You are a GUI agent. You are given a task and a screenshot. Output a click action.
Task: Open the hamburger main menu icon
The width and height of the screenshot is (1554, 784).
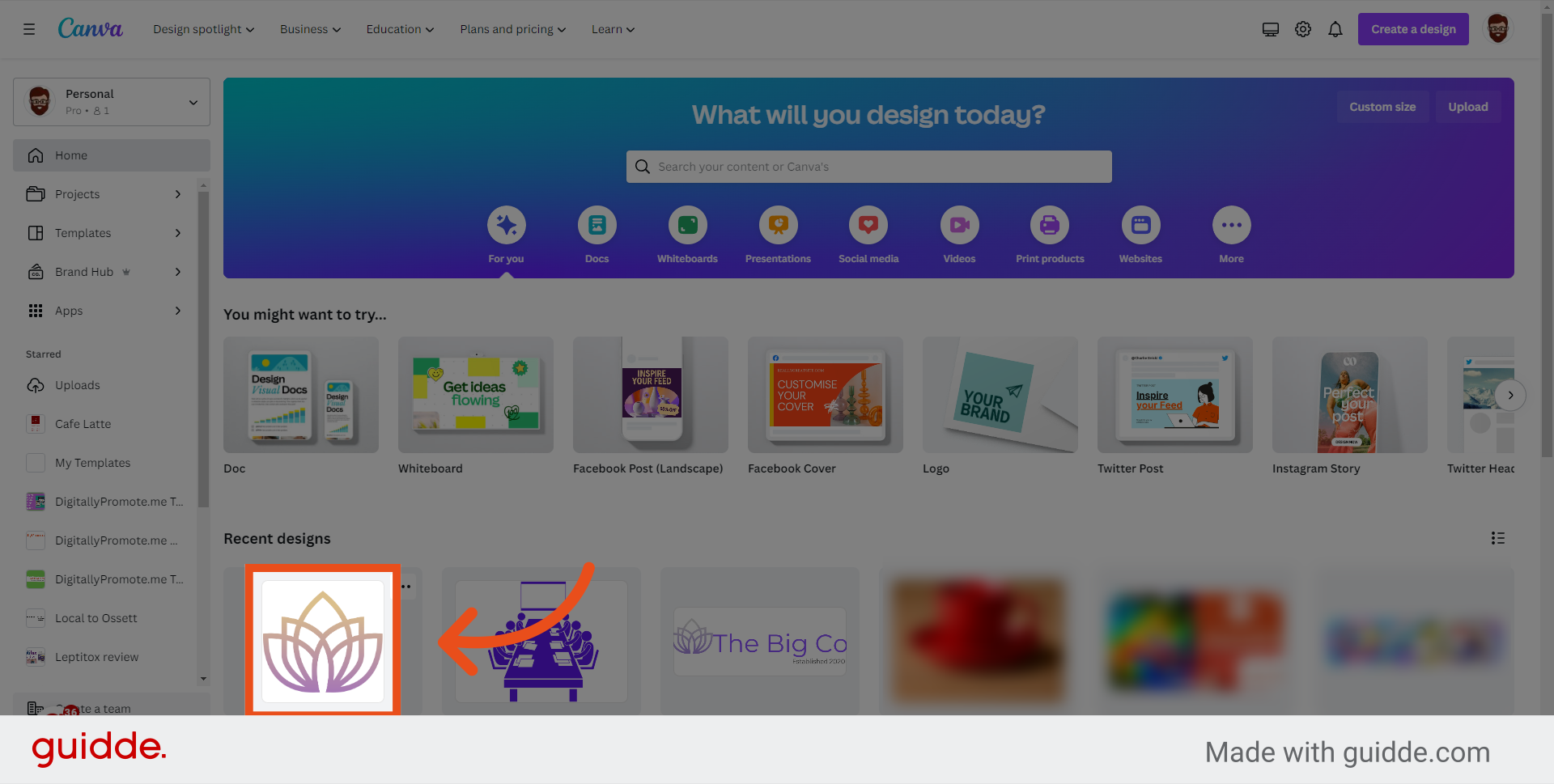pyautogui.click(x=29, y=29)
